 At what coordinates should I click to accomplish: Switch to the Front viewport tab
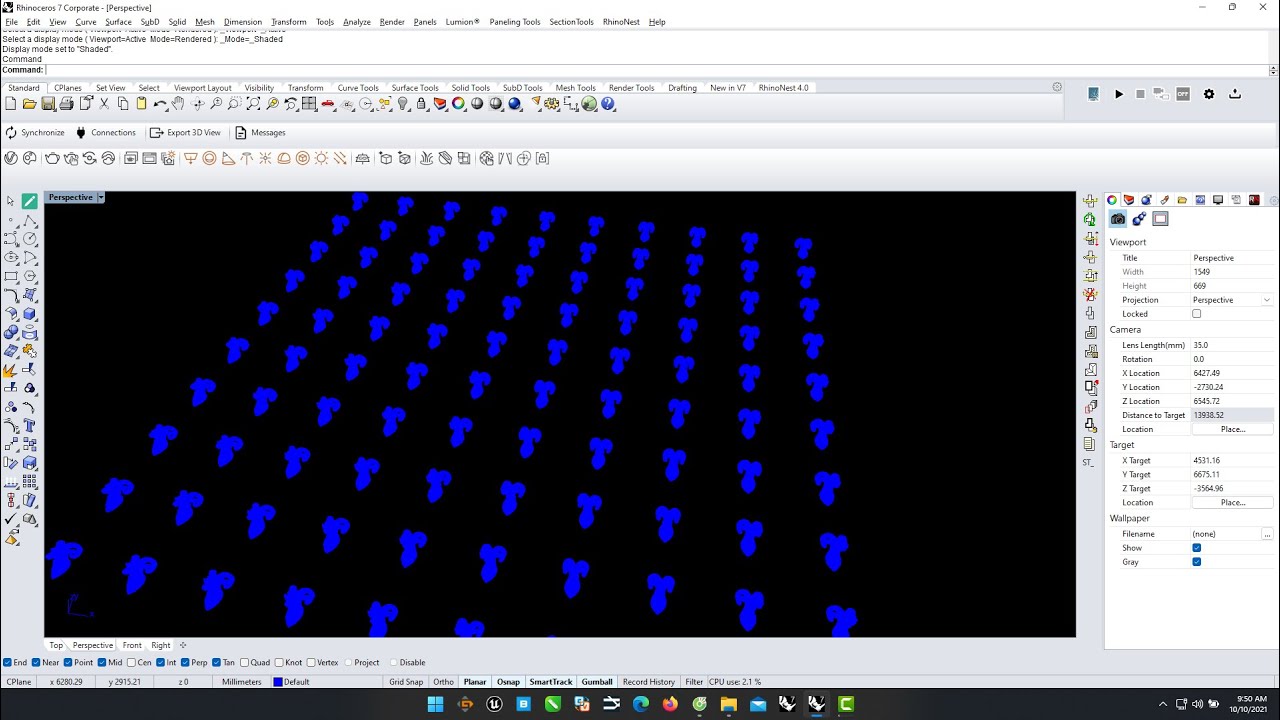point(132,645)
